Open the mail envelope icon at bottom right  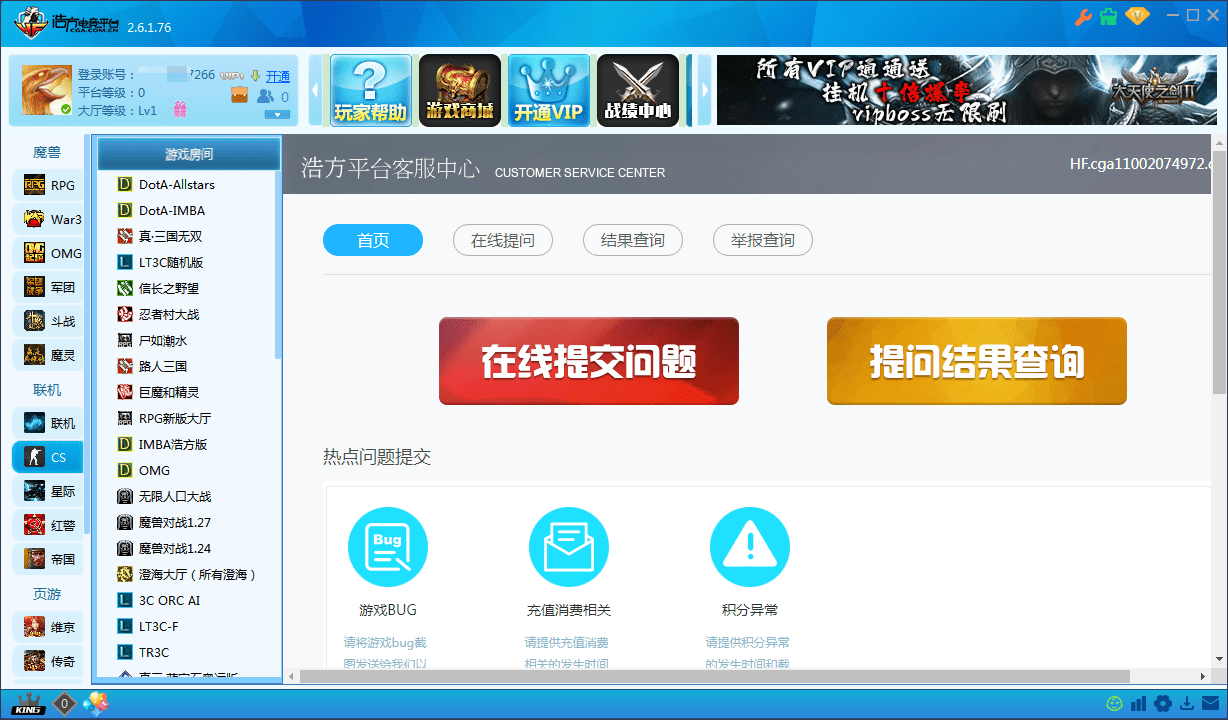pos(1211,704)
